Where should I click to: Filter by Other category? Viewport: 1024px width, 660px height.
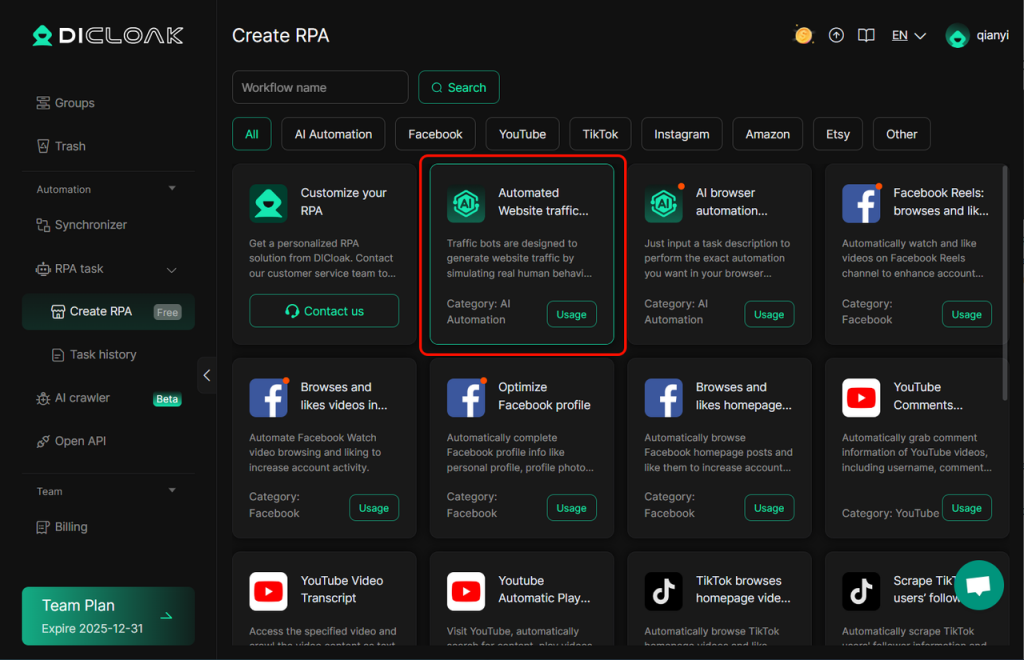(x=901, y=134)
